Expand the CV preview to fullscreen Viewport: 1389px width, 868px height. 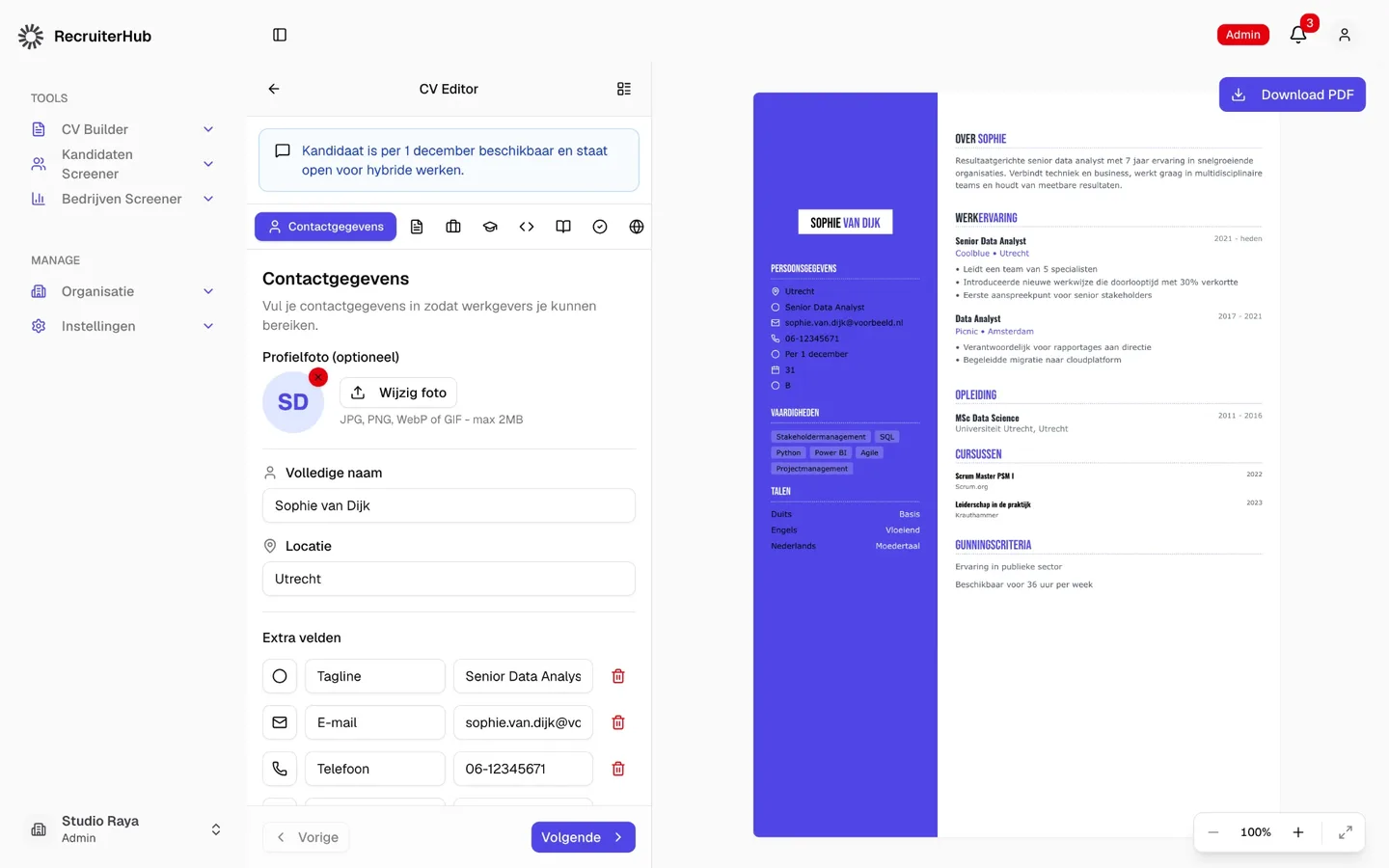(x=1346, y=832)
